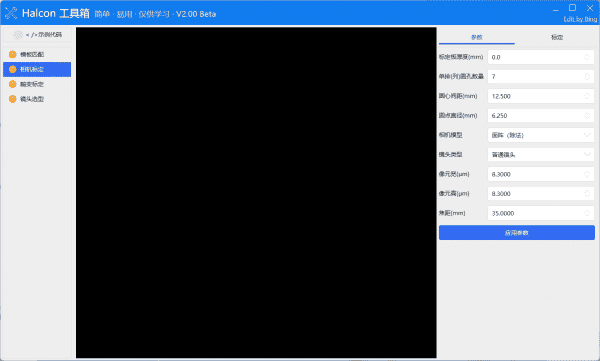The height and width of the screenshot is (361, 600).
Task: Adjust the 焦距(mm) spinner arrows
Action: 587,213
